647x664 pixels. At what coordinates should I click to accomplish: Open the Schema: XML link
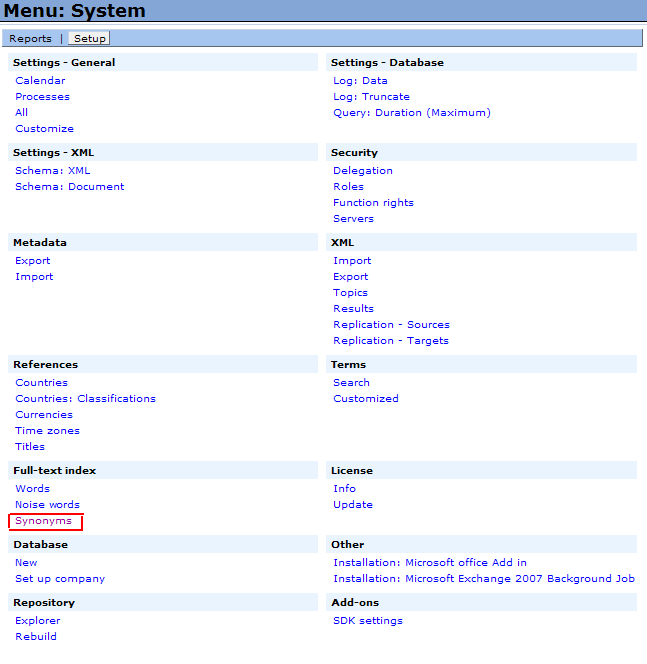[52, 171]
